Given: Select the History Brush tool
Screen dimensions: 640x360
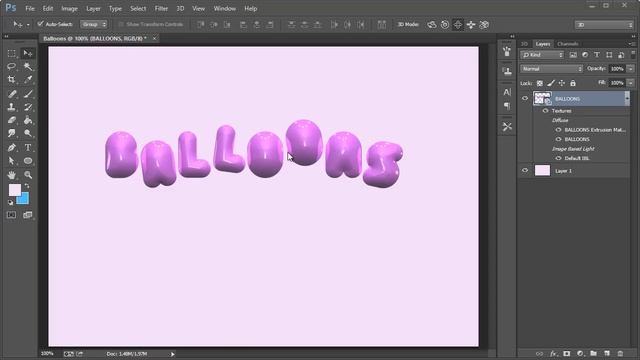Looking at the screenshot, I should tap(28, 107).
